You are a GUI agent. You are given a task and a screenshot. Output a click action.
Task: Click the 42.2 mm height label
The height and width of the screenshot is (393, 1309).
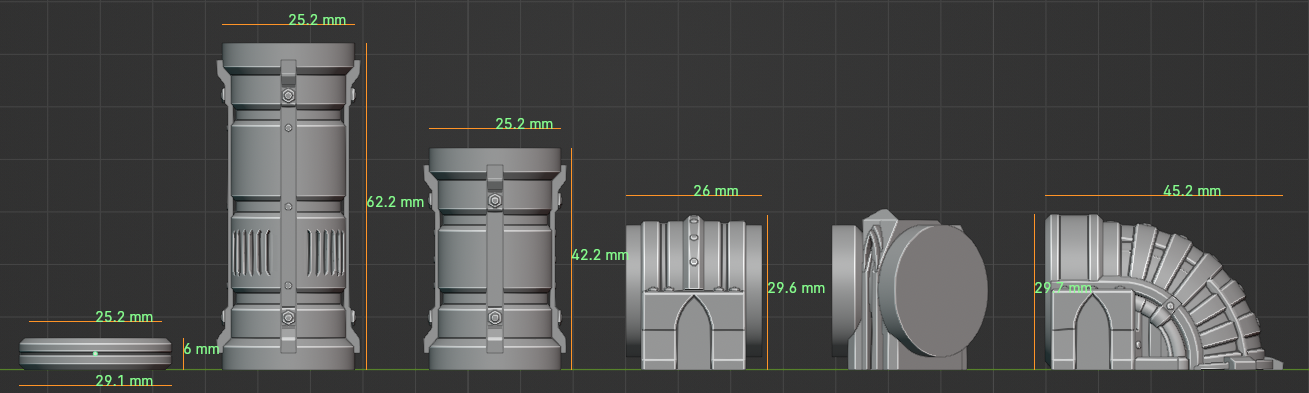(599, 255)
